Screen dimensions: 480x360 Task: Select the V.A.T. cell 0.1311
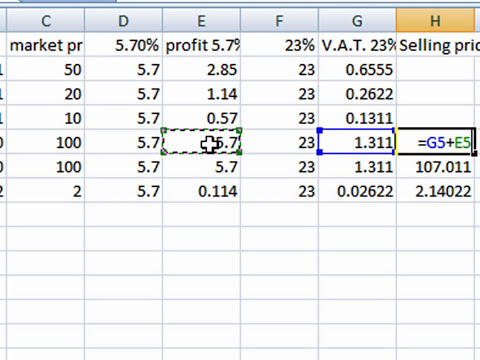(357, 118)
